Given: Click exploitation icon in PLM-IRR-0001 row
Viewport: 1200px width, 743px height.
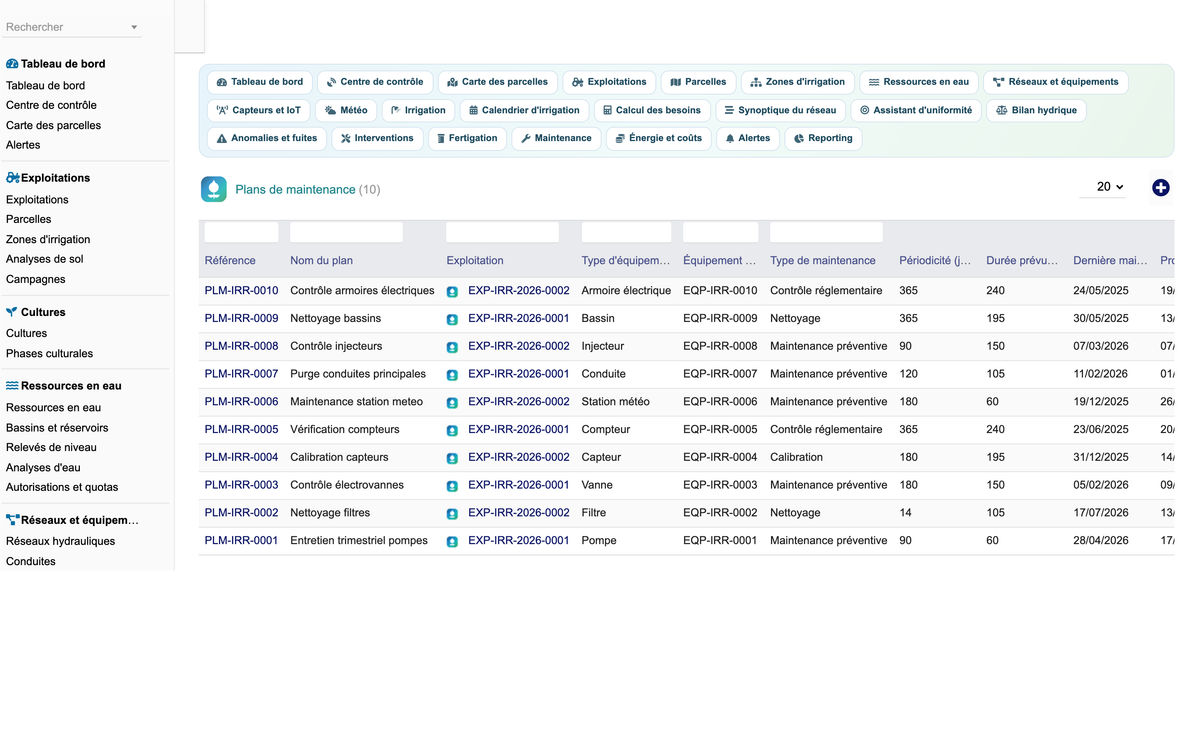Looking at the screenshot, I should (452, 541).
